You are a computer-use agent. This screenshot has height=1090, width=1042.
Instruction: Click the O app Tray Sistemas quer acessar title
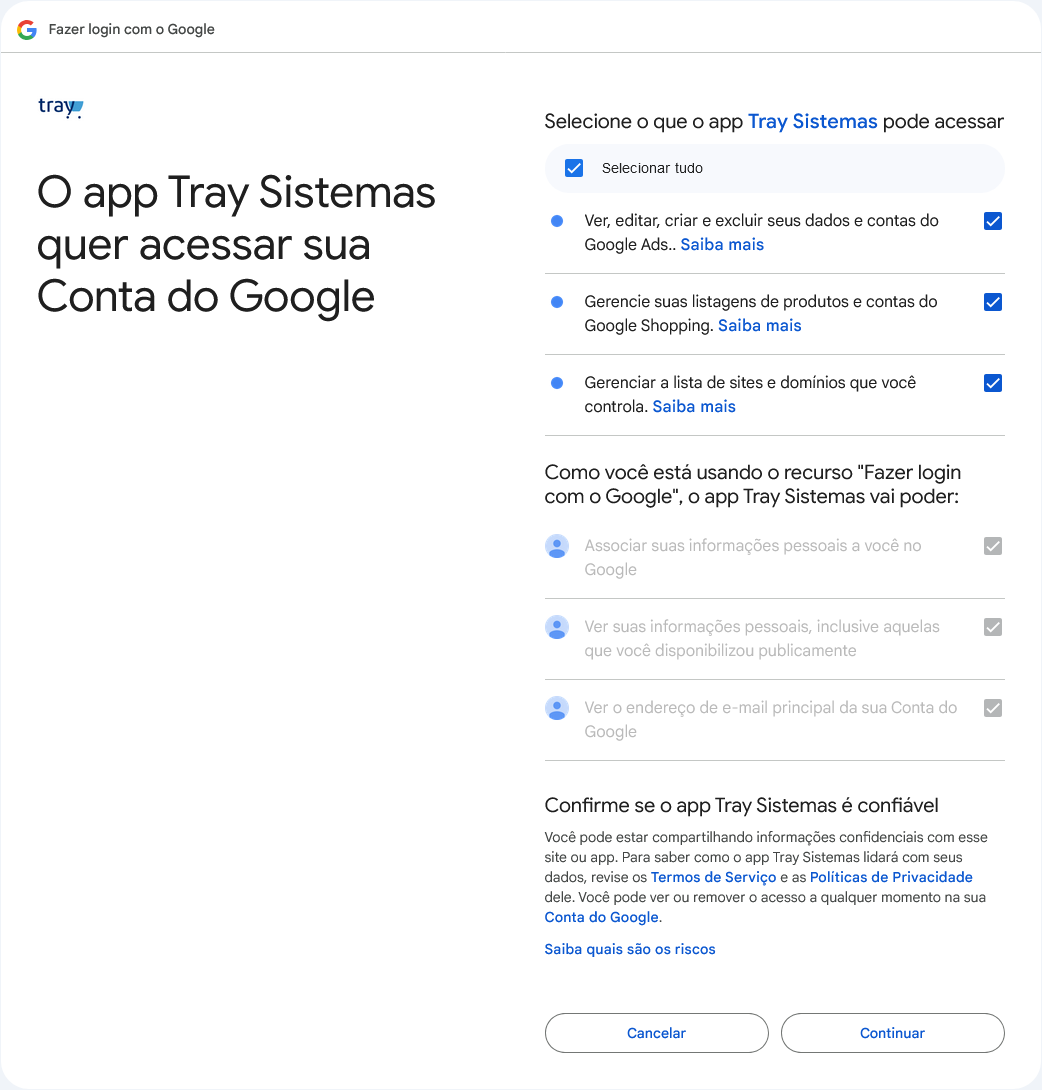click(236, 245)
